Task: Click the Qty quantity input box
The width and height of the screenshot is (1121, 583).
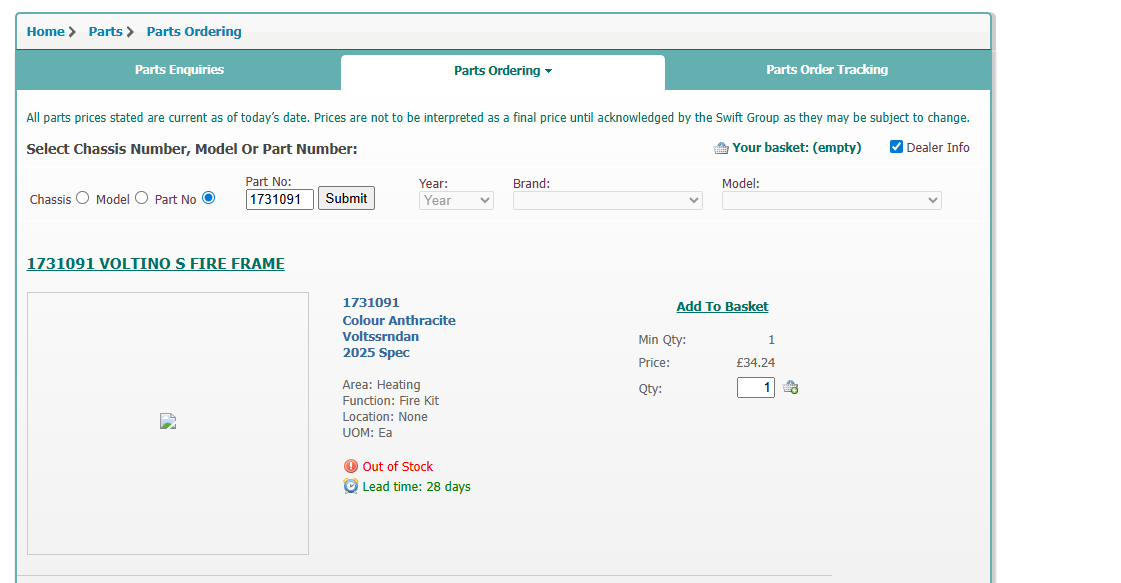Action: coord(756,387)
